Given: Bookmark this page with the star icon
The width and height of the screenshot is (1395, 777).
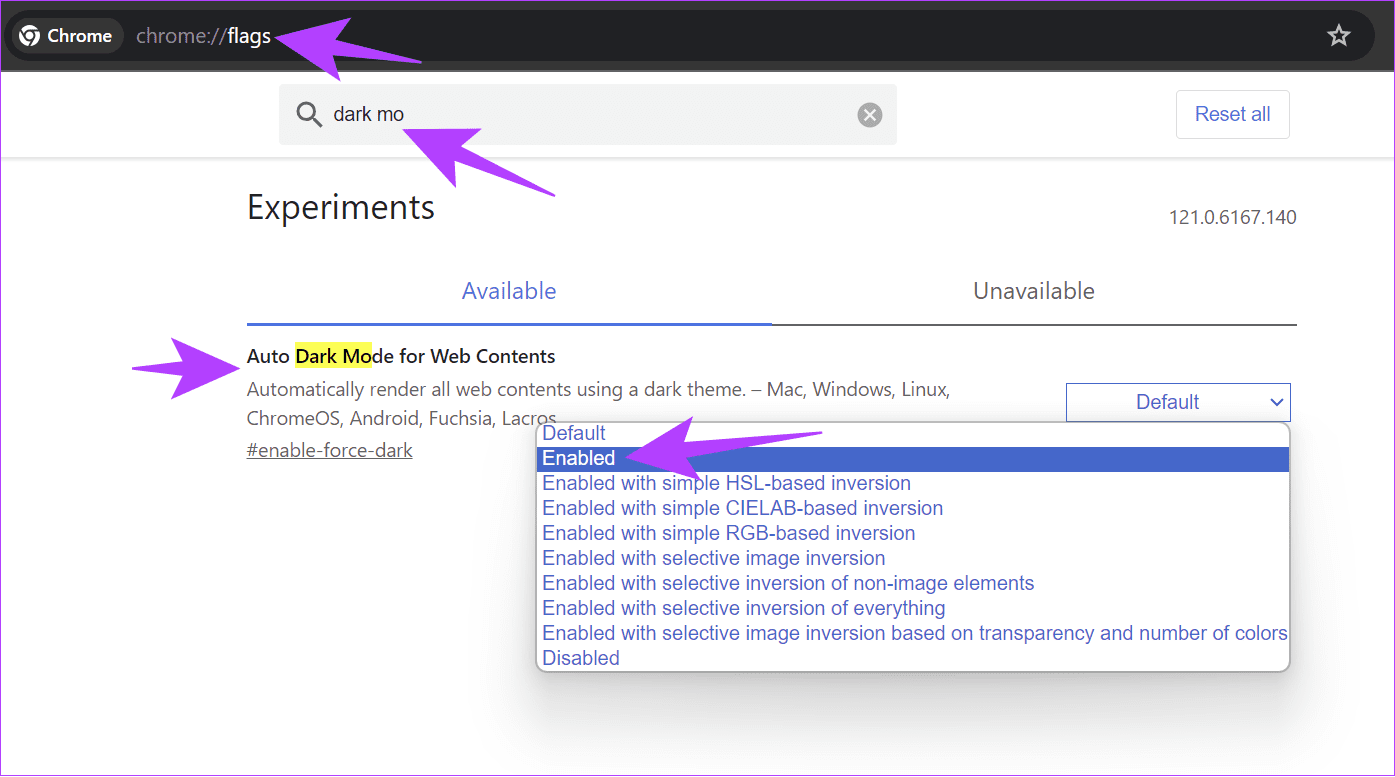Looking at the screenshot, I should pyautogui.click(x=1338, y=36).
